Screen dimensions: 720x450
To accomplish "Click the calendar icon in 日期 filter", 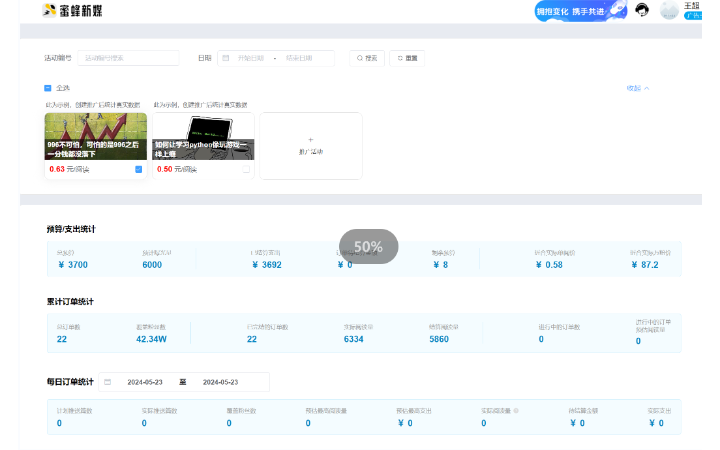I will [x=225, y=58].
